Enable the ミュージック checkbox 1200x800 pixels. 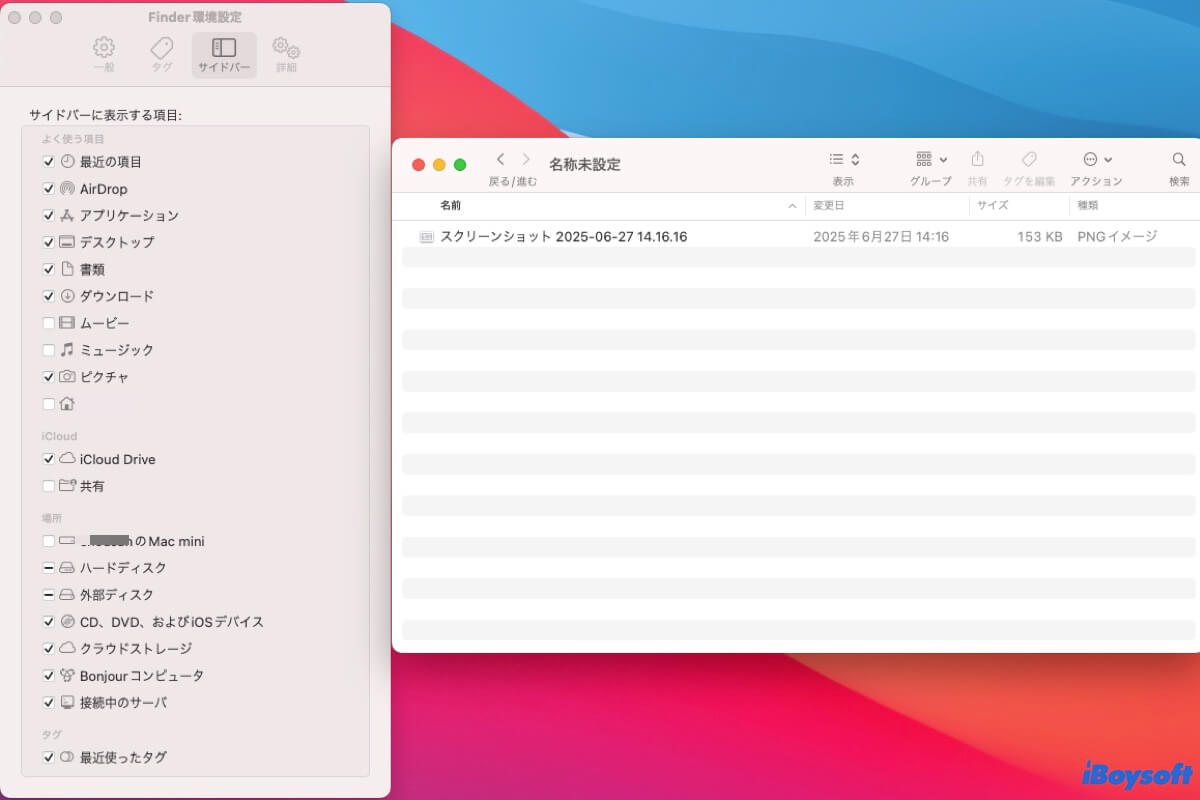[x=49, y=350]
